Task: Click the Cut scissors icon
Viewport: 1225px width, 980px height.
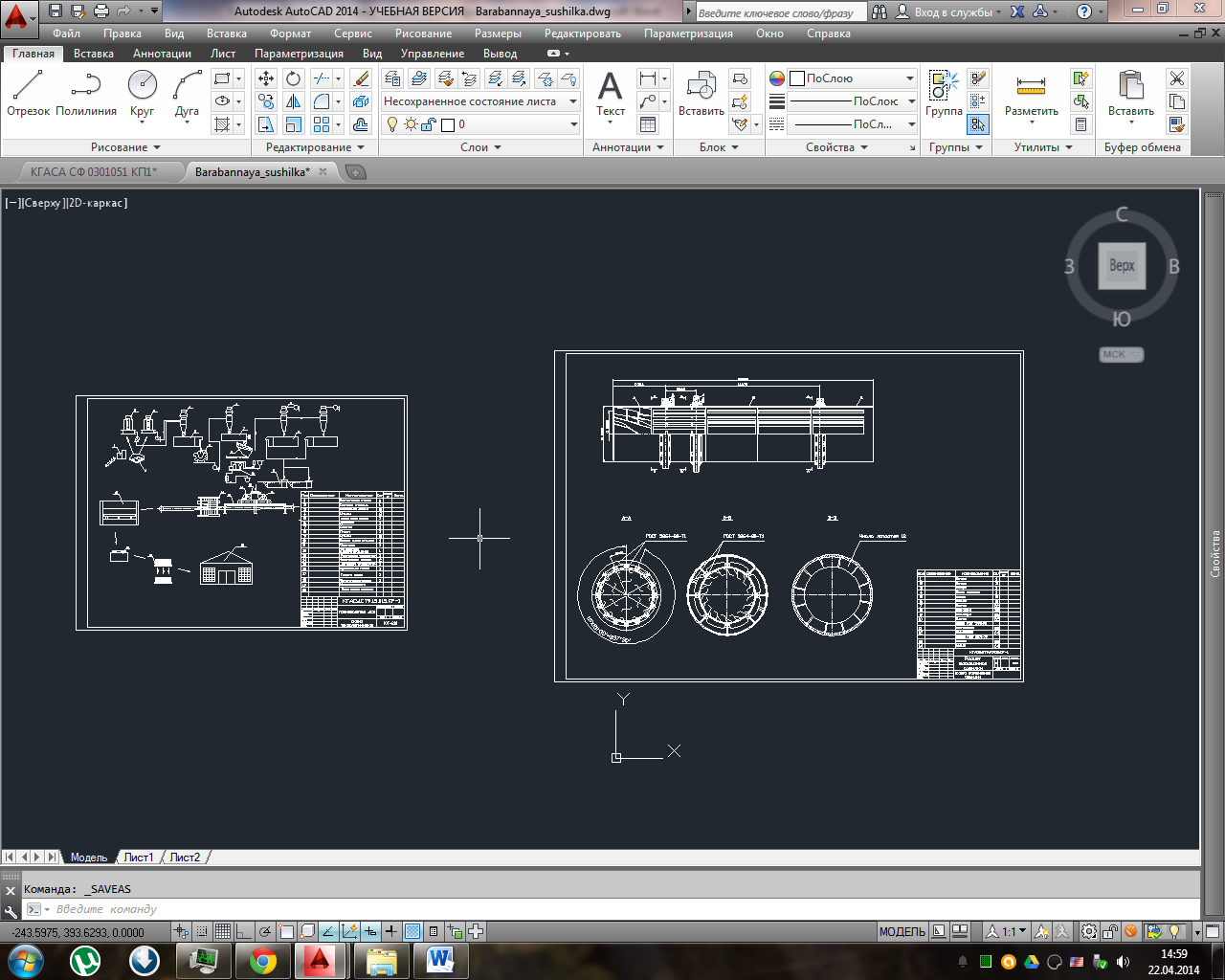Action: pos(1177,78)
